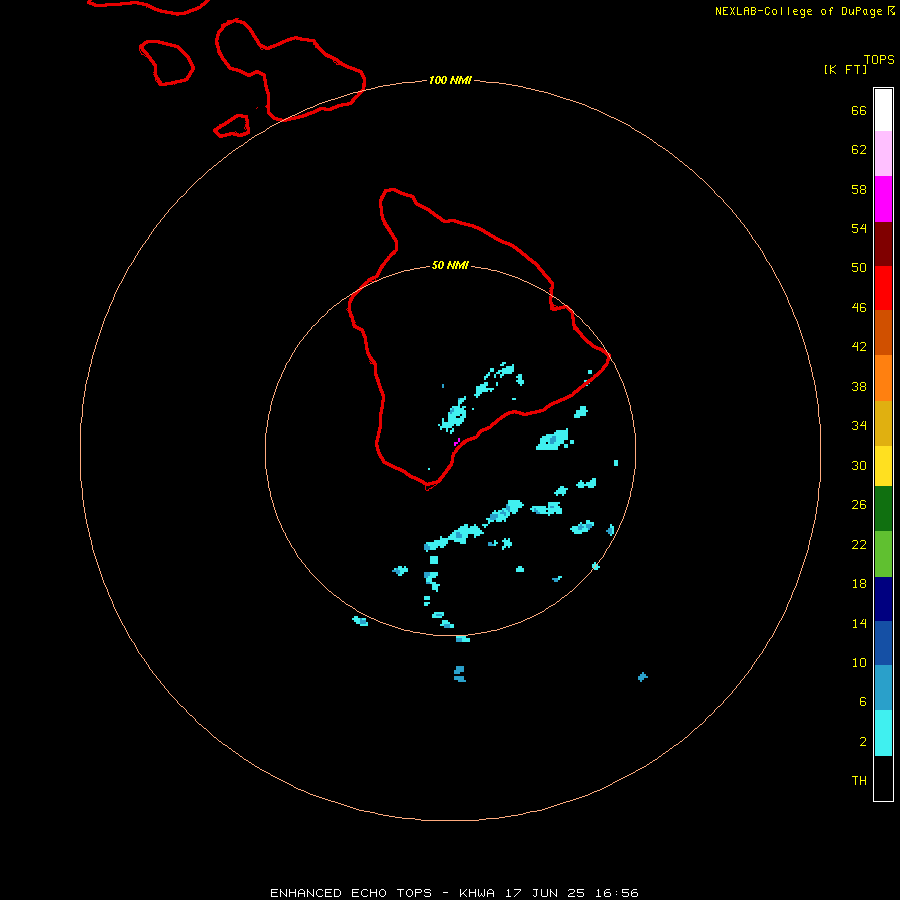Screen dimensions: 900x900
Task: Click the yellow 34 kft legend swatch
Action: (883, 465)
